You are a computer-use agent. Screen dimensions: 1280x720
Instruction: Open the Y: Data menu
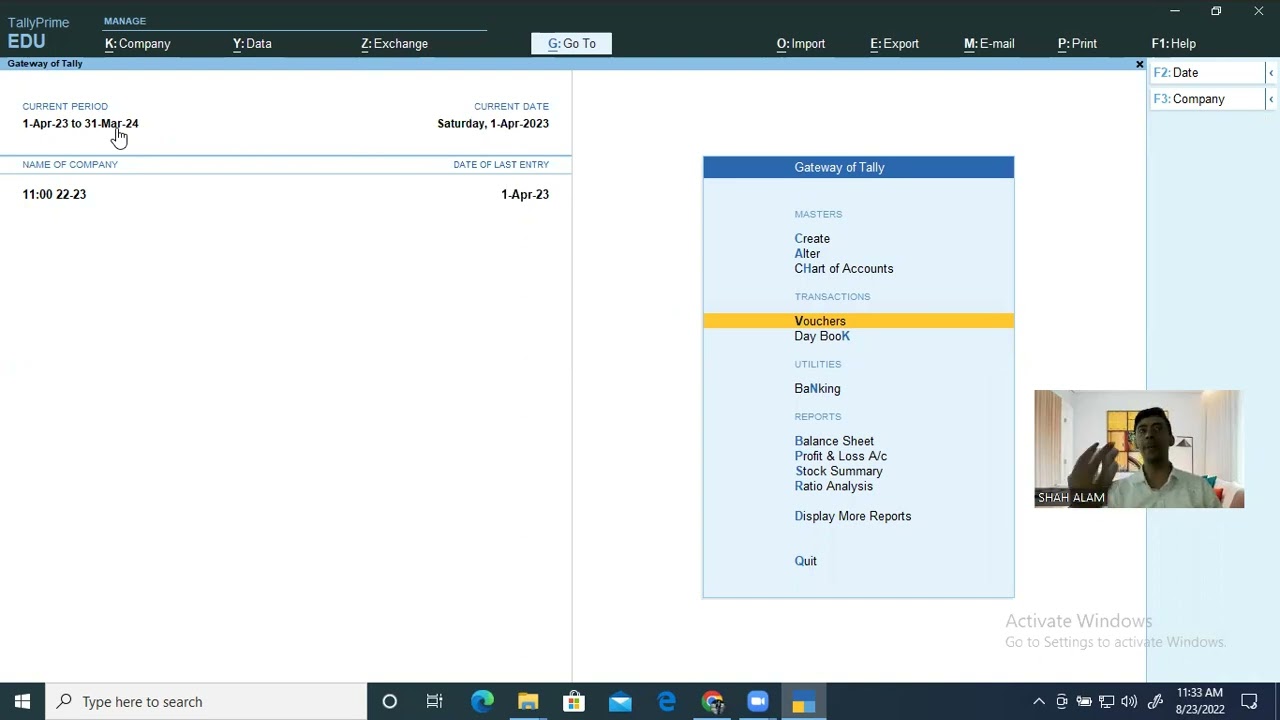point(252,44)
